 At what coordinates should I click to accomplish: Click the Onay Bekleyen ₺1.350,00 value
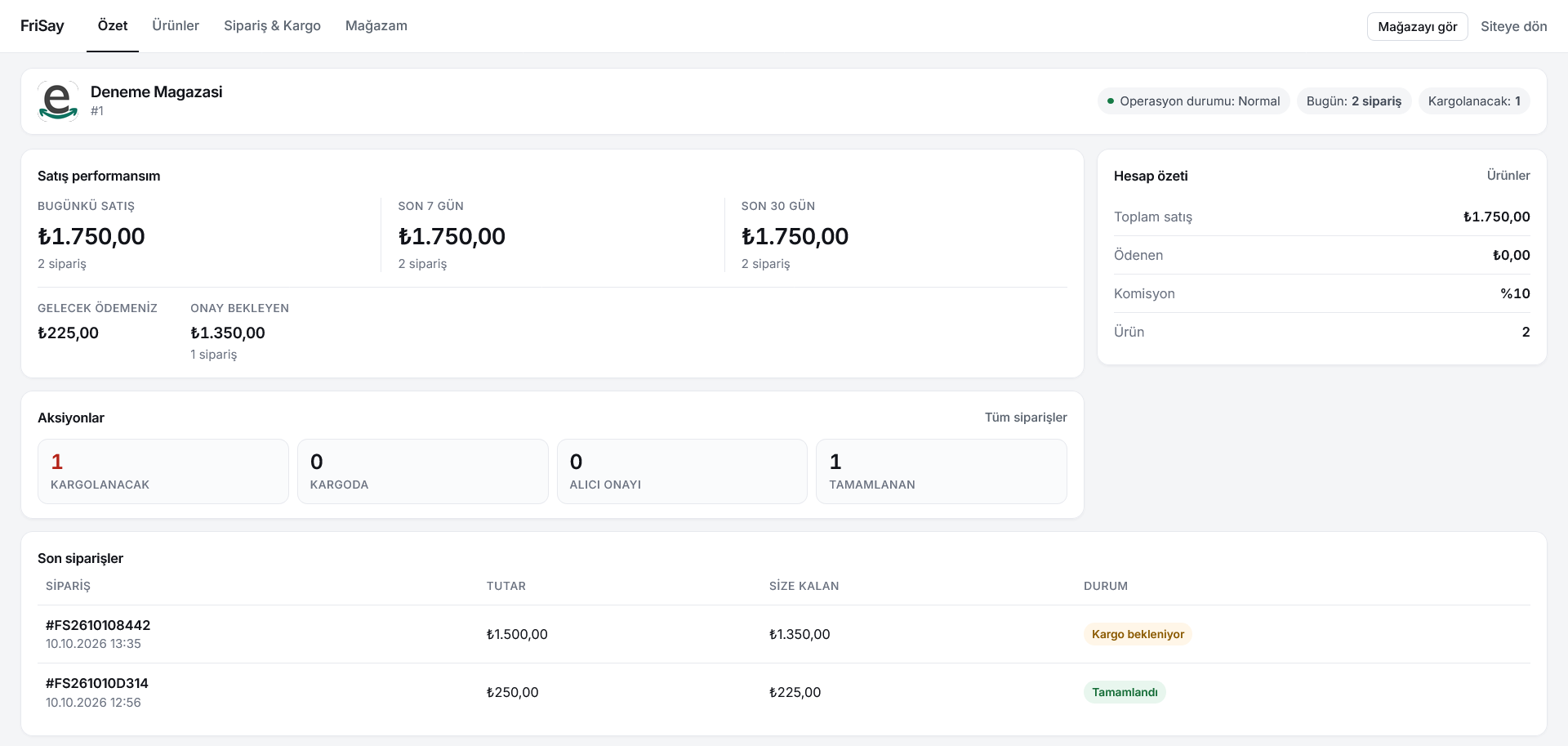[x=228, y=333]
